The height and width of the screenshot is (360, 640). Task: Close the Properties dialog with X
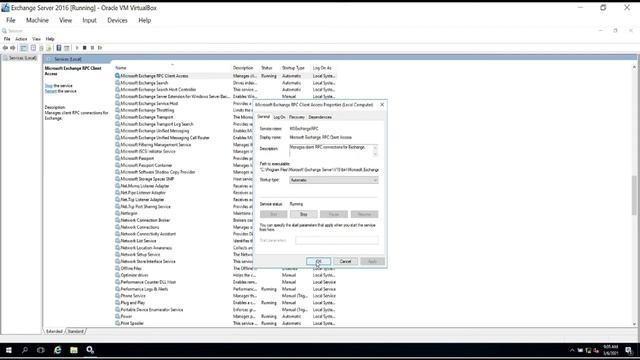(x=382, y=105)
